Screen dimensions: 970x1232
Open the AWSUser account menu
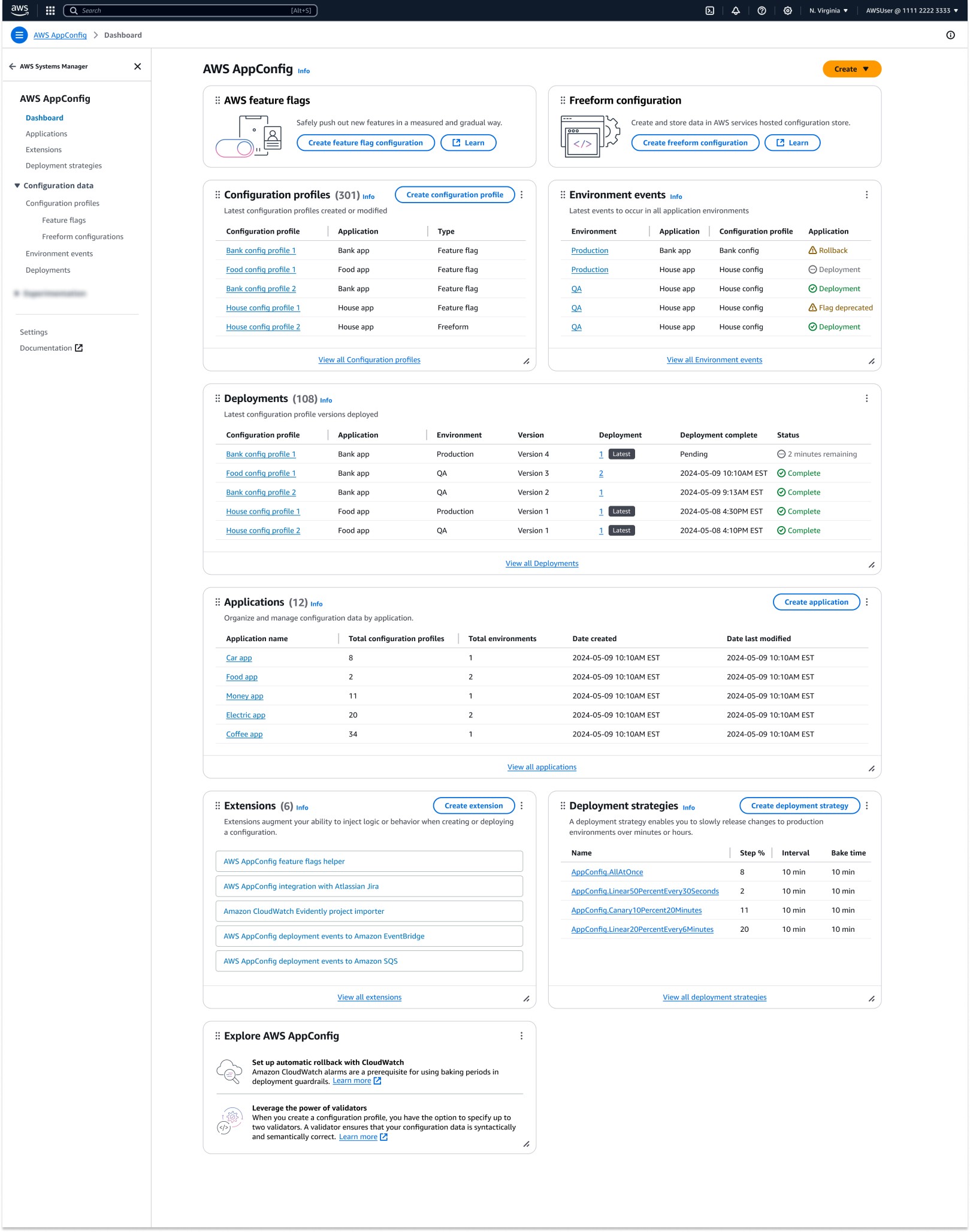911,10
